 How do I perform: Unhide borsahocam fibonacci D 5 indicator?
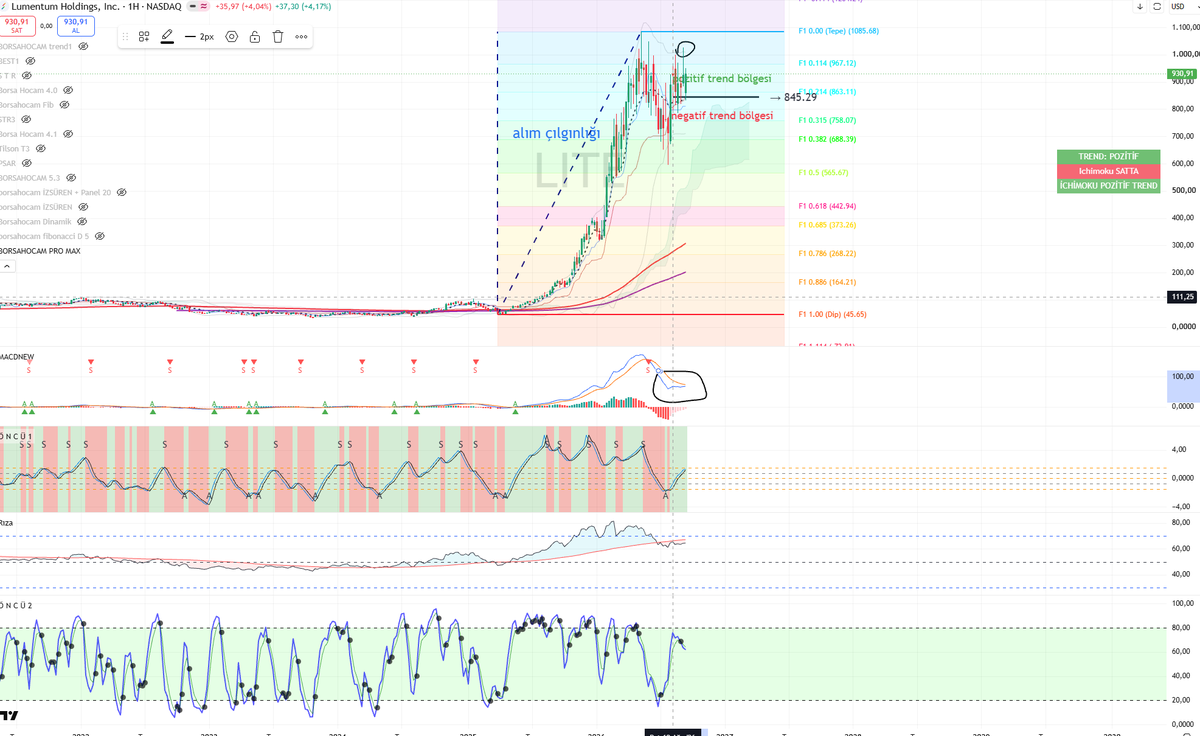click(99, 236)
